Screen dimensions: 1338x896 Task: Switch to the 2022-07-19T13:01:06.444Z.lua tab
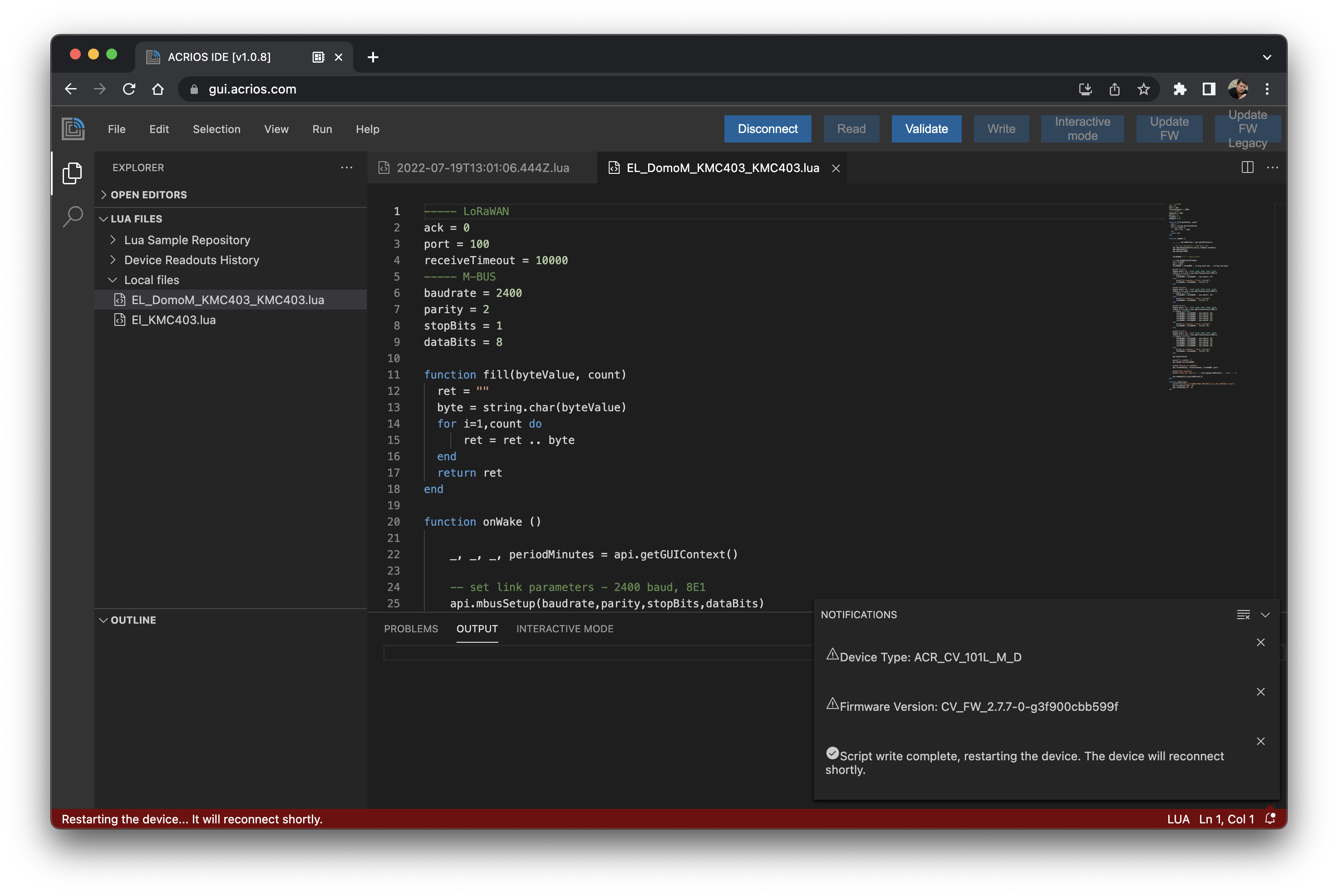(x=483, y=168)
